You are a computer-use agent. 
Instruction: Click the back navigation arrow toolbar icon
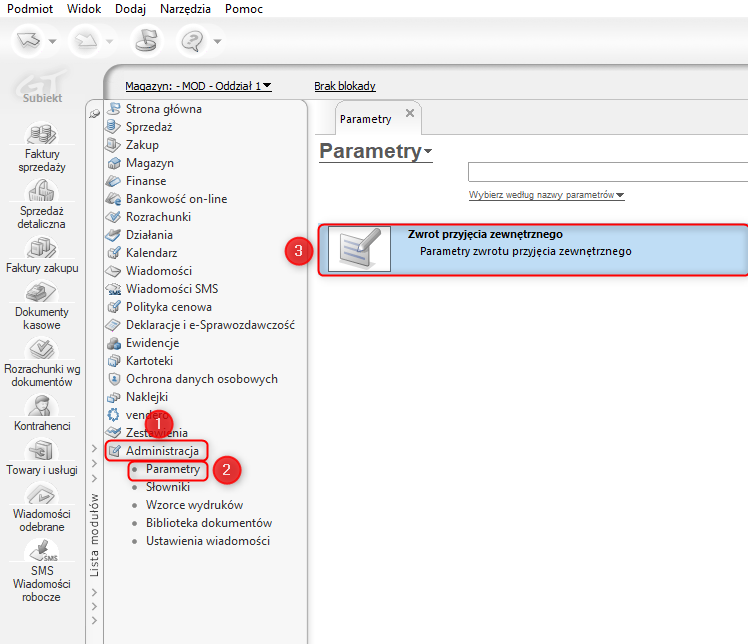(29, 41)
